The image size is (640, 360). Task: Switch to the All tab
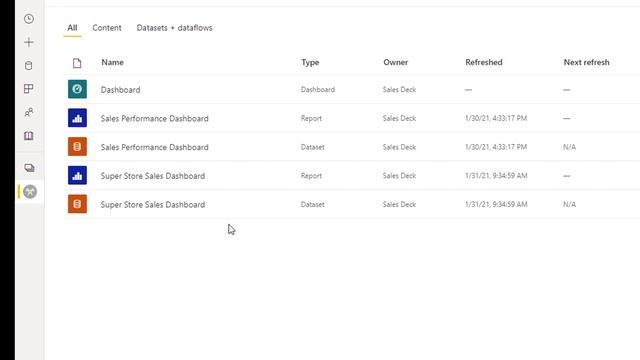pos(72,28)
